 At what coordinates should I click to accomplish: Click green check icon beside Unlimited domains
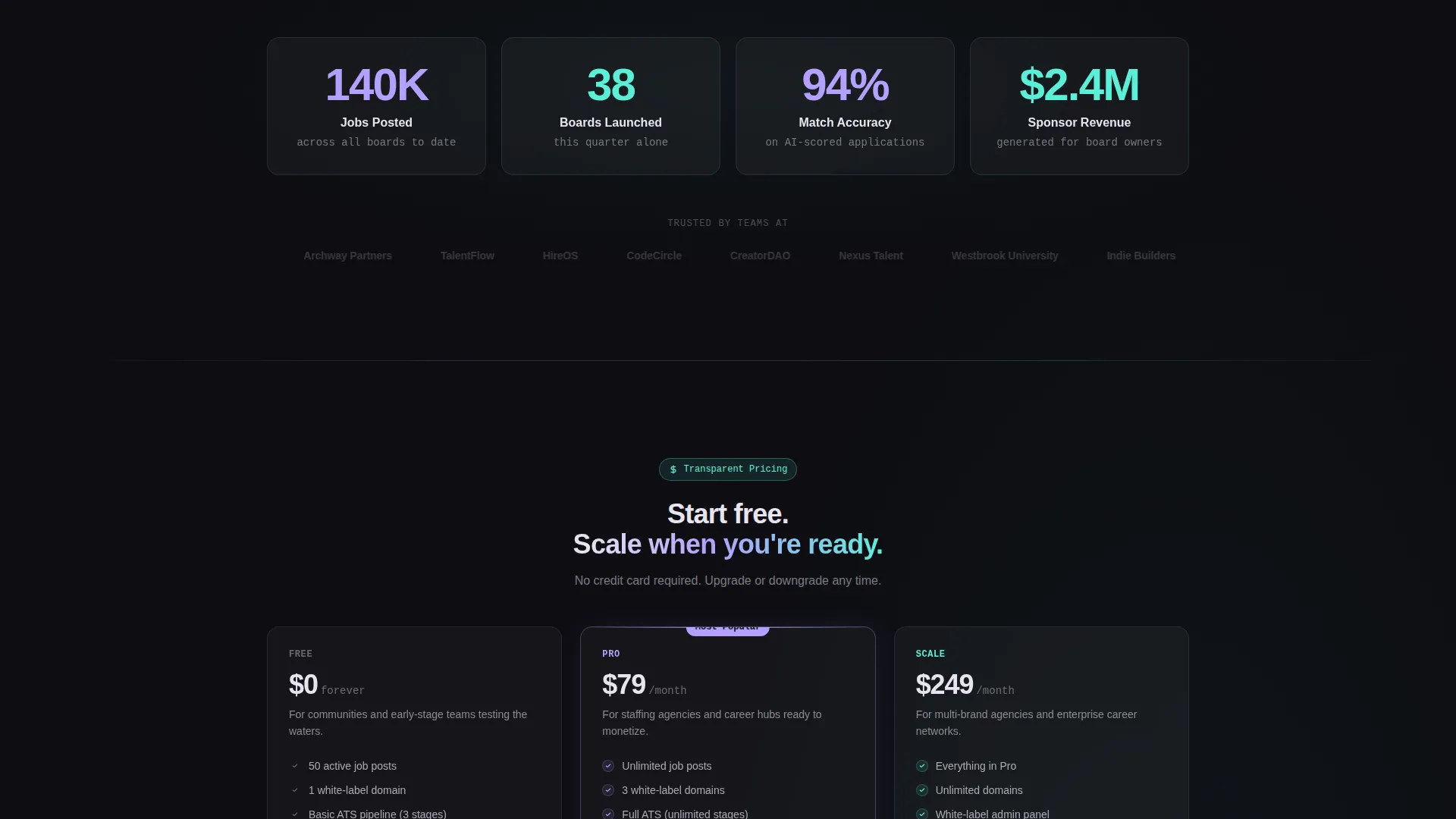click(x=922, y=790)
